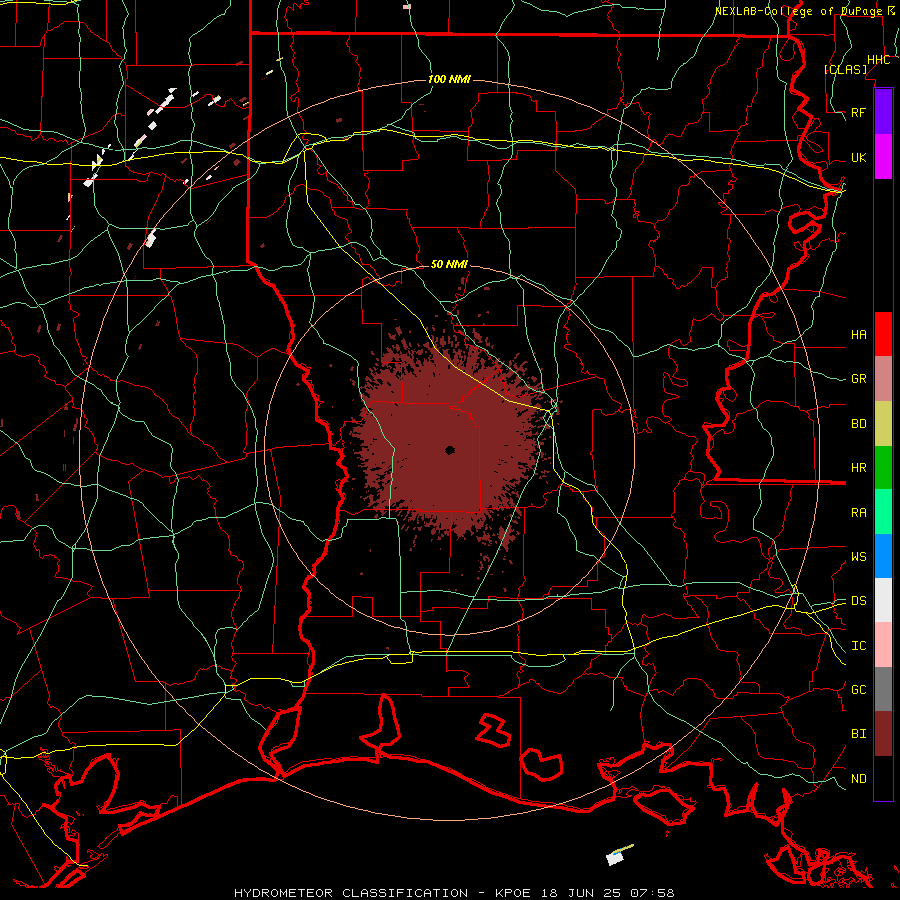Click the GC legend label
Screen dimensions: 900x900
point(858,689)
